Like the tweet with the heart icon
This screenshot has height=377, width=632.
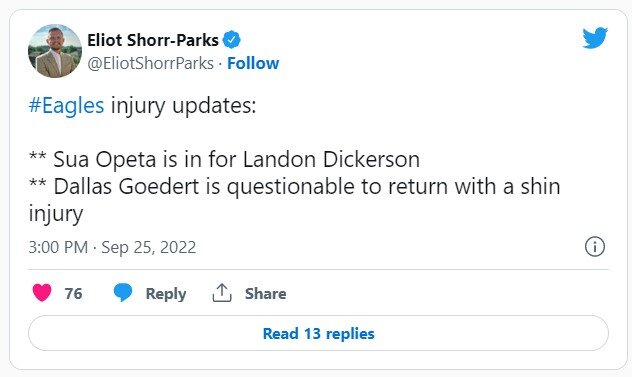point(42,293)
